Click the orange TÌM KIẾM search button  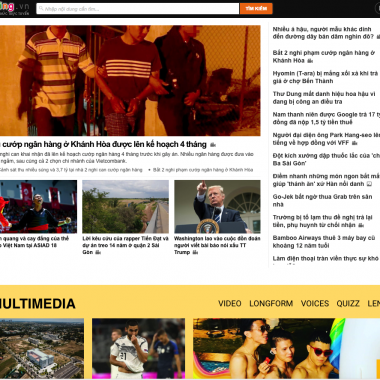click(256, 9)
